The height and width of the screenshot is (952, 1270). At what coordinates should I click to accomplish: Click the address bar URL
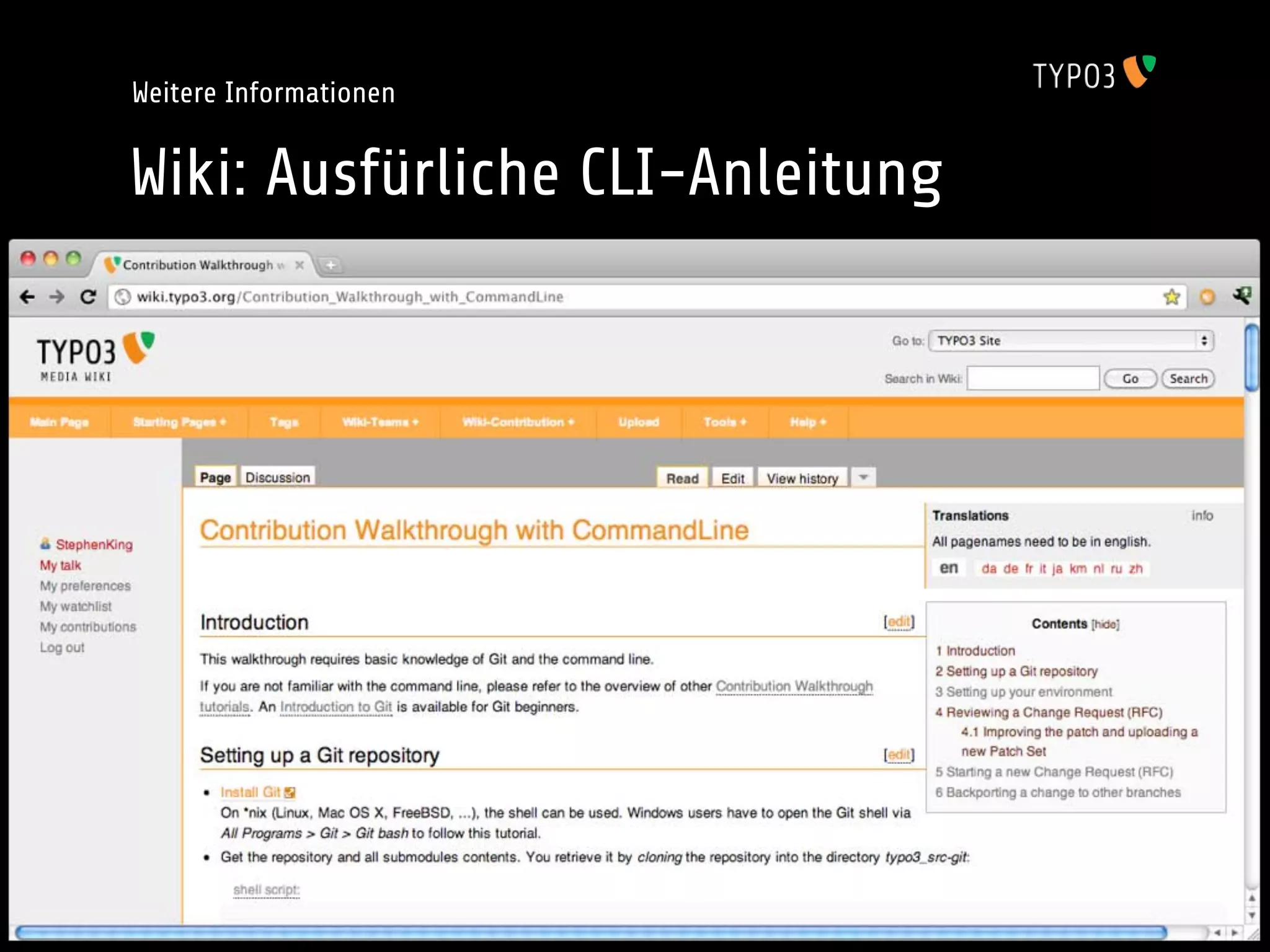click(x=350, y=297)
